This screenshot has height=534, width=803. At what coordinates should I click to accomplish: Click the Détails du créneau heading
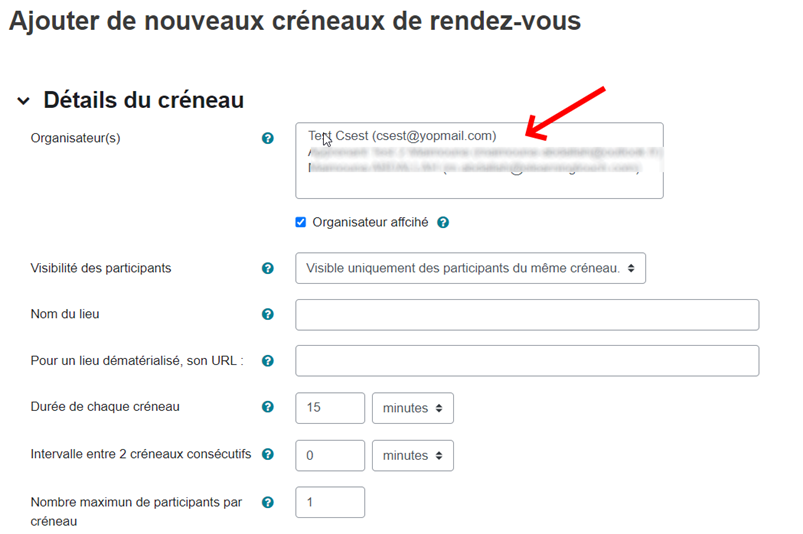coord(143,100)
